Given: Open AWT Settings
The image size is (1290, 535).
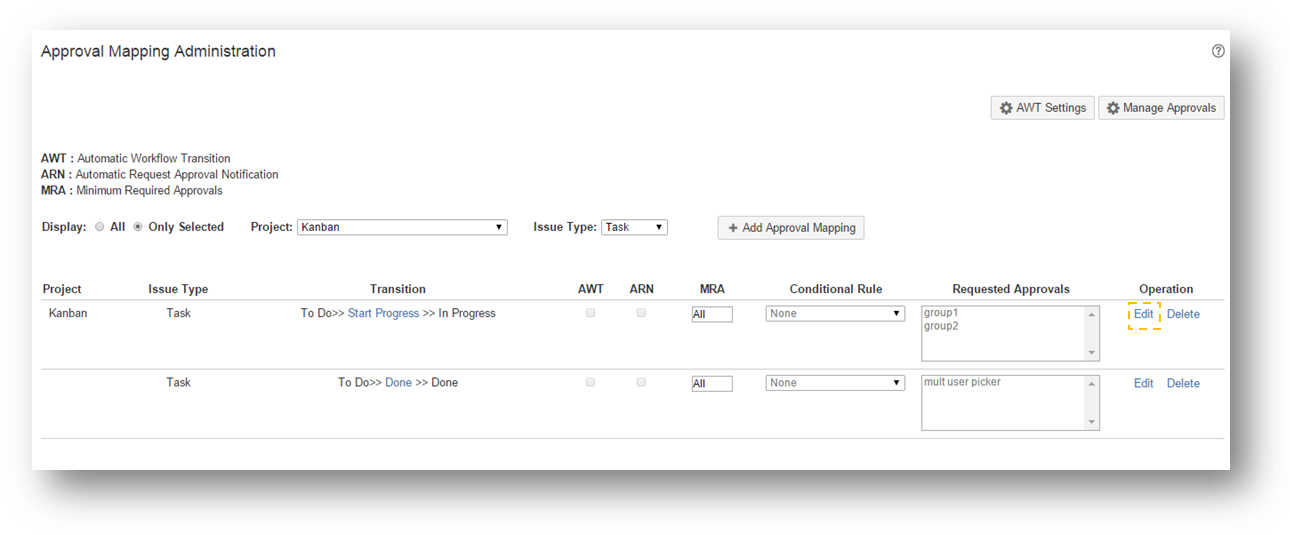Looking at the screenshot, I should pyautogui.click(x=1042, y=108).
